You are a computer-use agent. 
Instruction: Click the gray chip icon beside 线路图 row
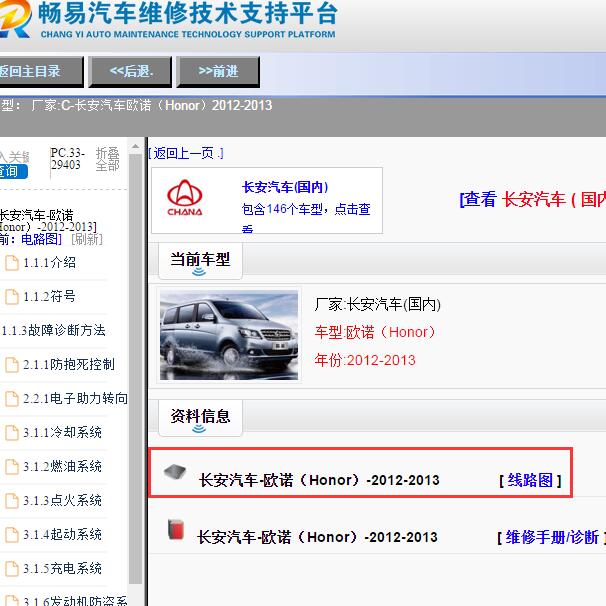[x=175, y=472]
